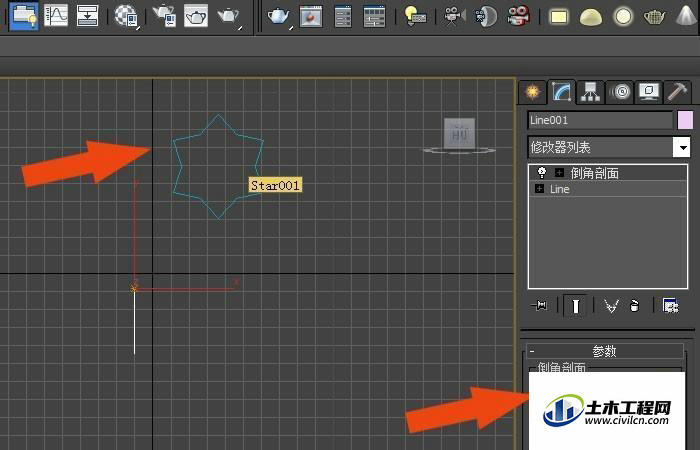Open the render frame window with red object

[311, 17]
